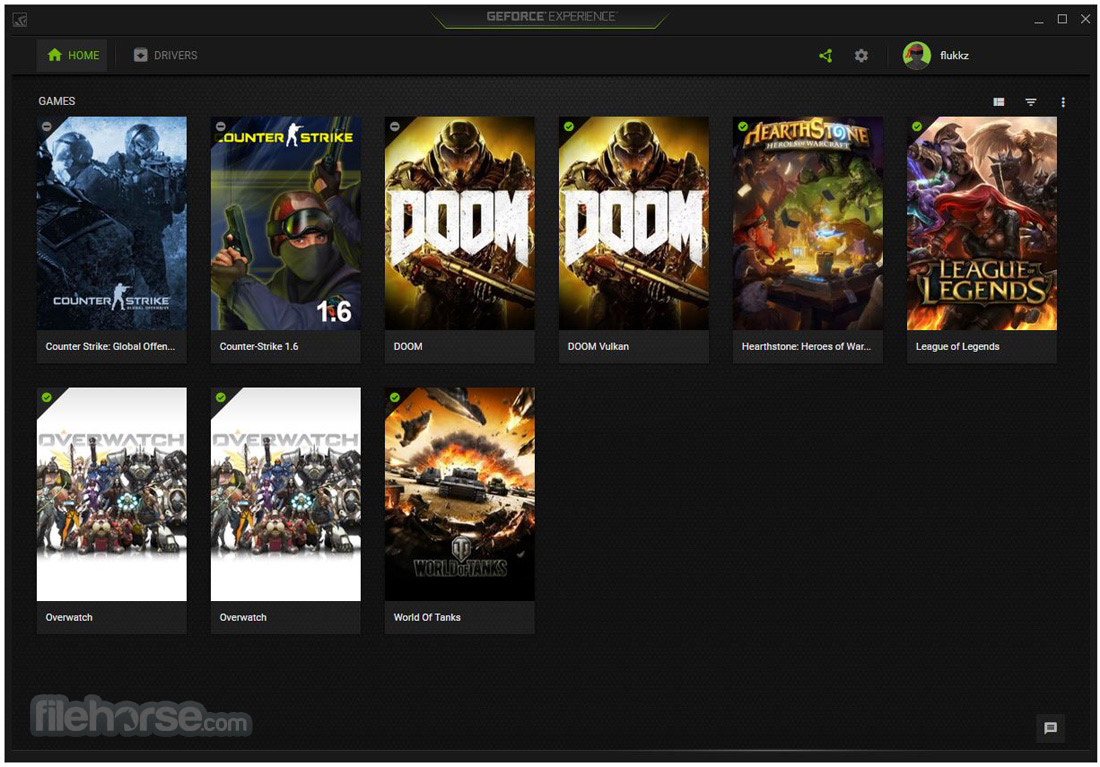Click the flukkz profile avatar

[x=916, y=55]
